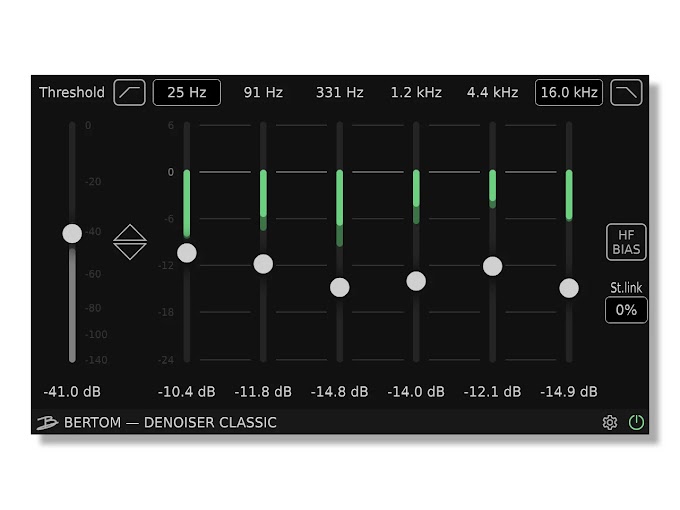Click the Threshold slider knob
The image size is (680, 510).
click(72, 234)
